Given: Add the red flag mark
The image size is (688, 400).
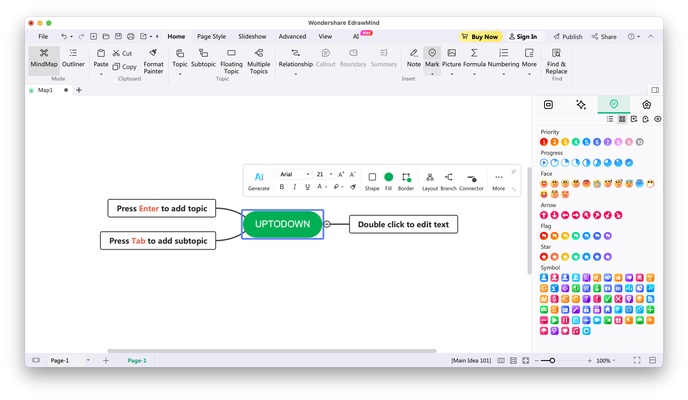Looking at the screenshot, I should (x=544, y=236).
